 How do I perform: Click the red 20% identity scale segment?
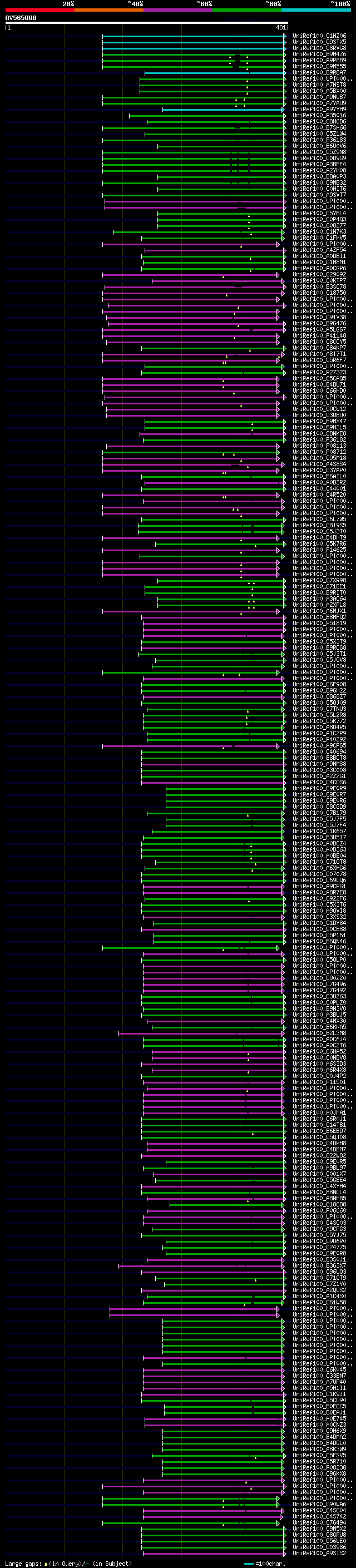pos(39,10)
